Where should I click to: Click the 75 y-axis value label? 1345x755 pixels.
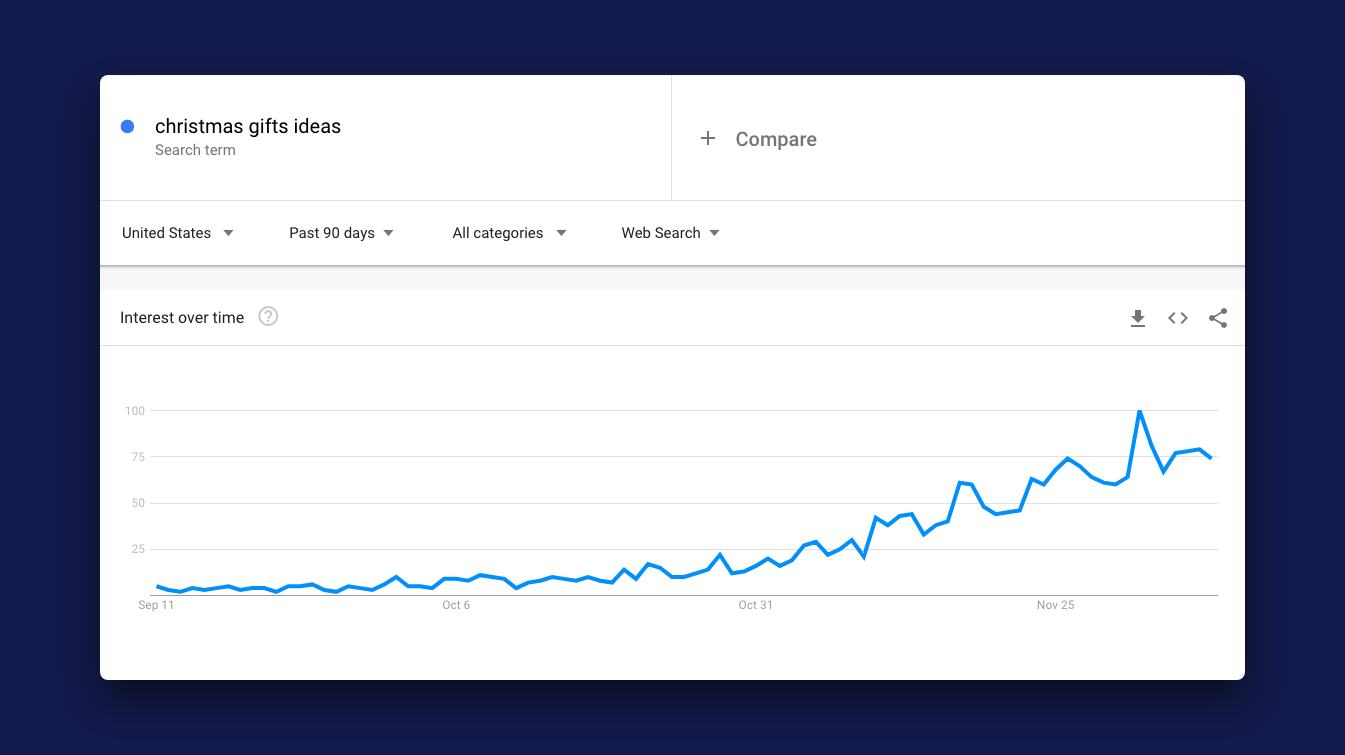click(135, 457)
